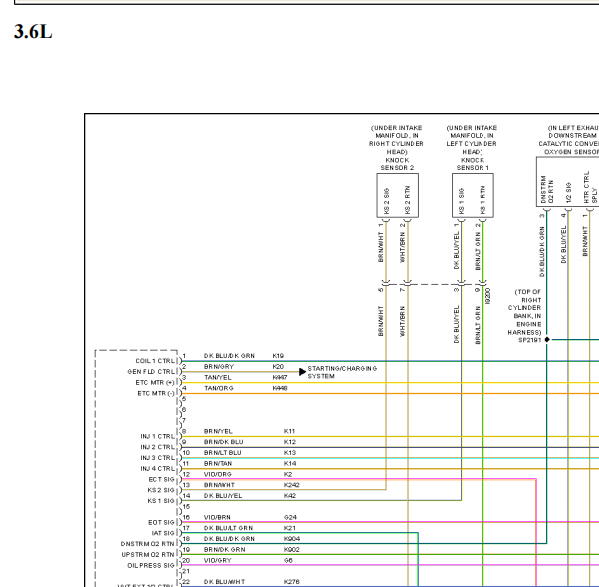Click the STARTING/CHARGING SYSTEM reference
This screenshot has height=587, width=599.
click(342, 372)
